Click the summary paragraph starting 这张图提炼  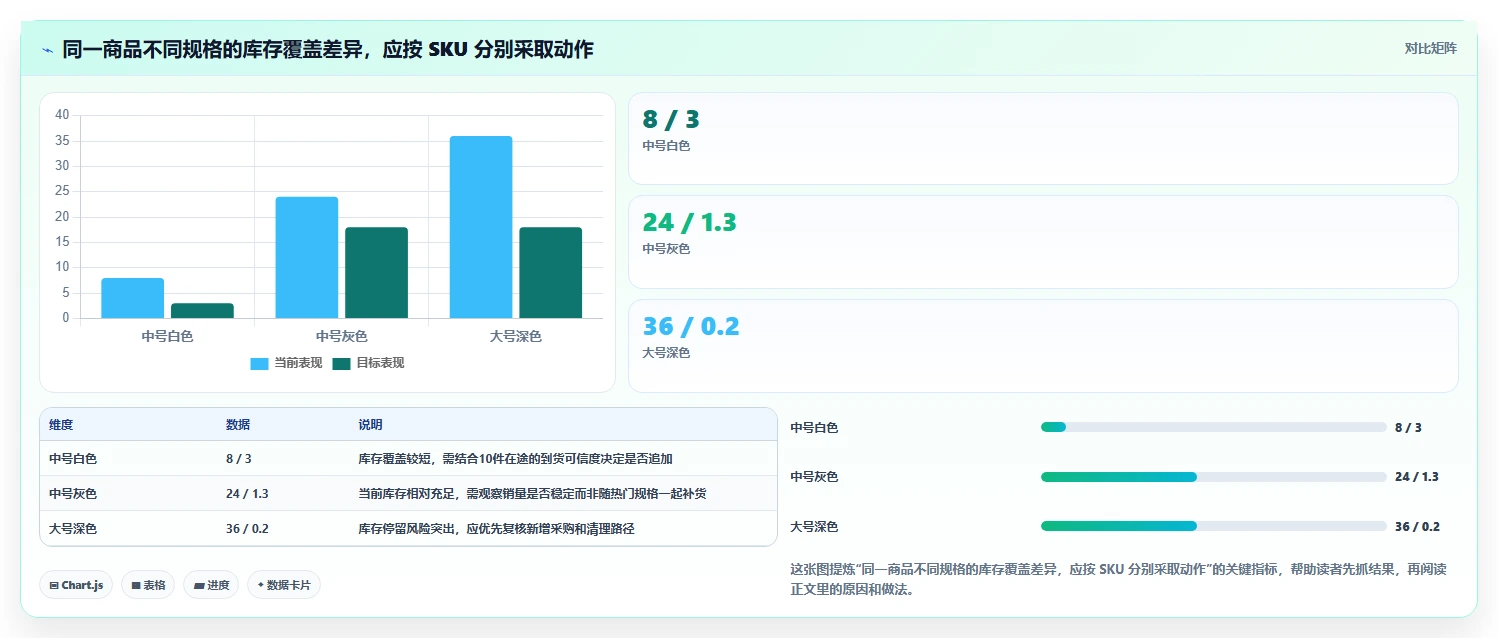pos(1118,579)
